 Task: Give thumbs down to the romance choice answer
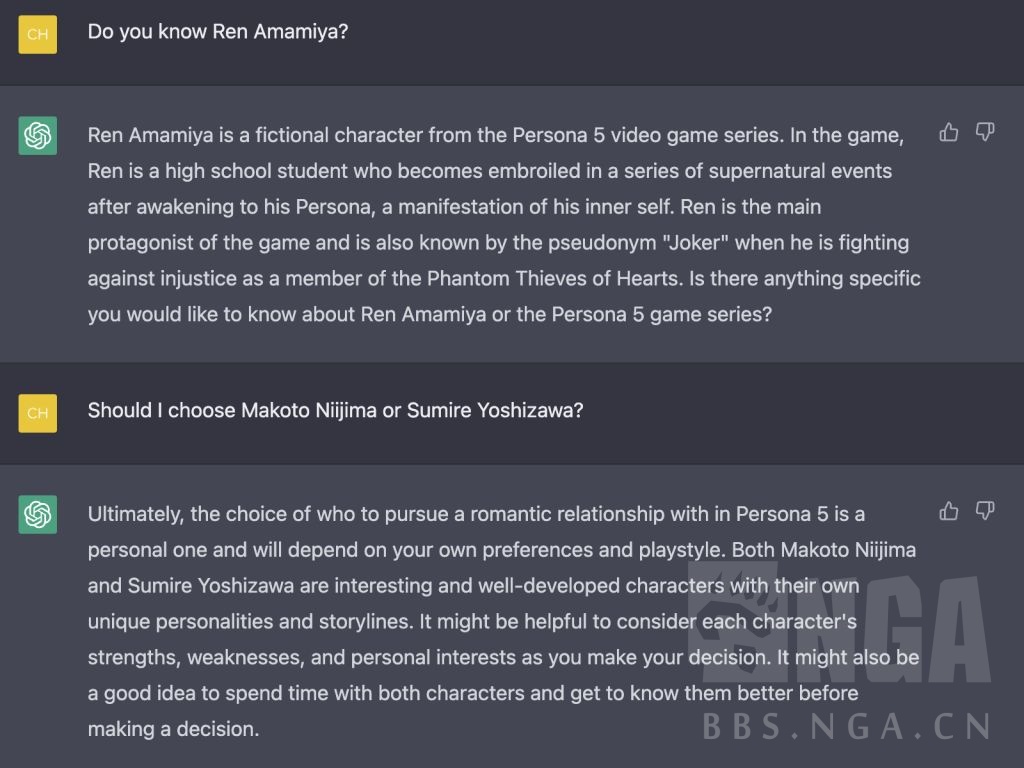click(x=985, y=511)
